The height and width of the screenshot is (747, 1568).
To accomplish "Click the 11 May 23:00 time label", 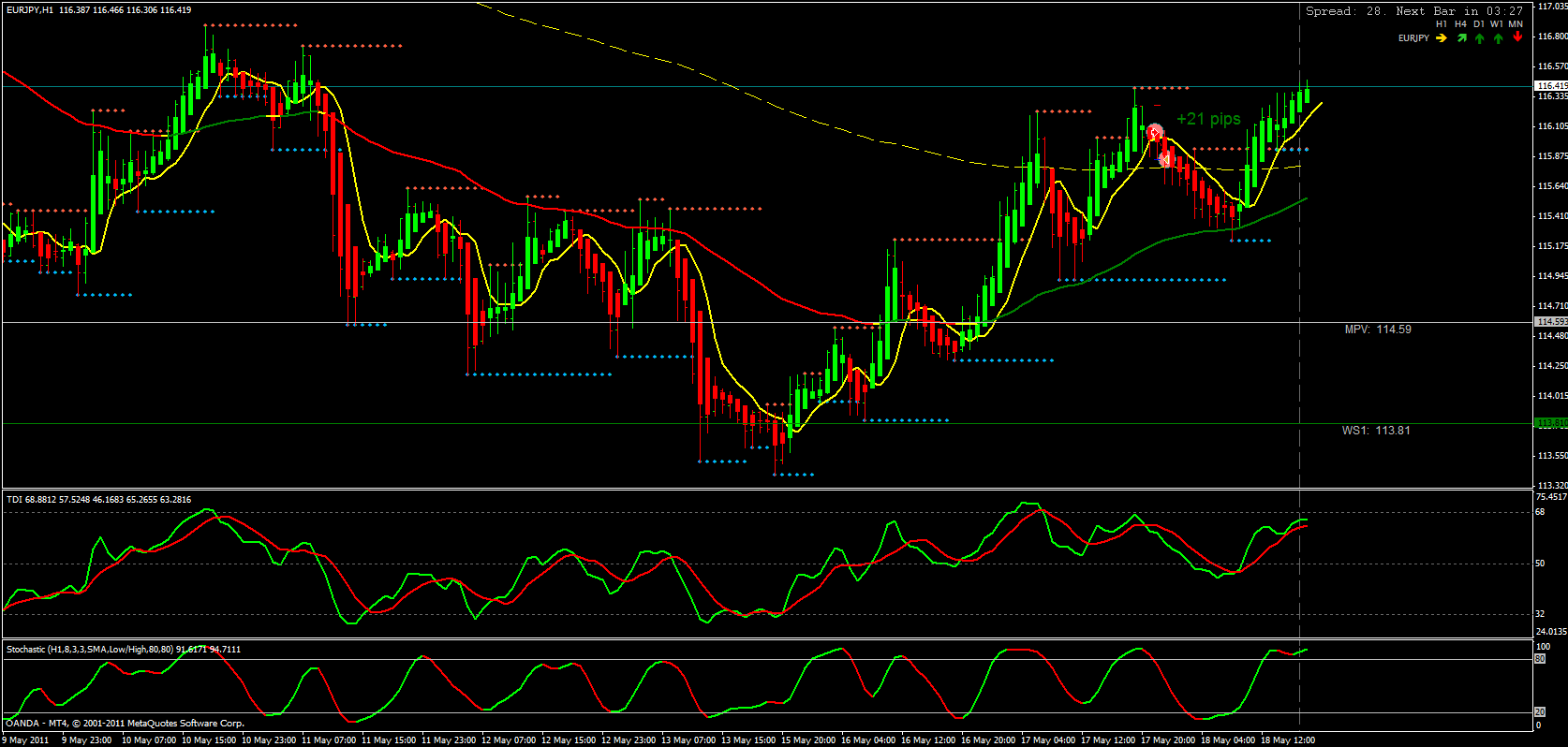I will [449, 740].
